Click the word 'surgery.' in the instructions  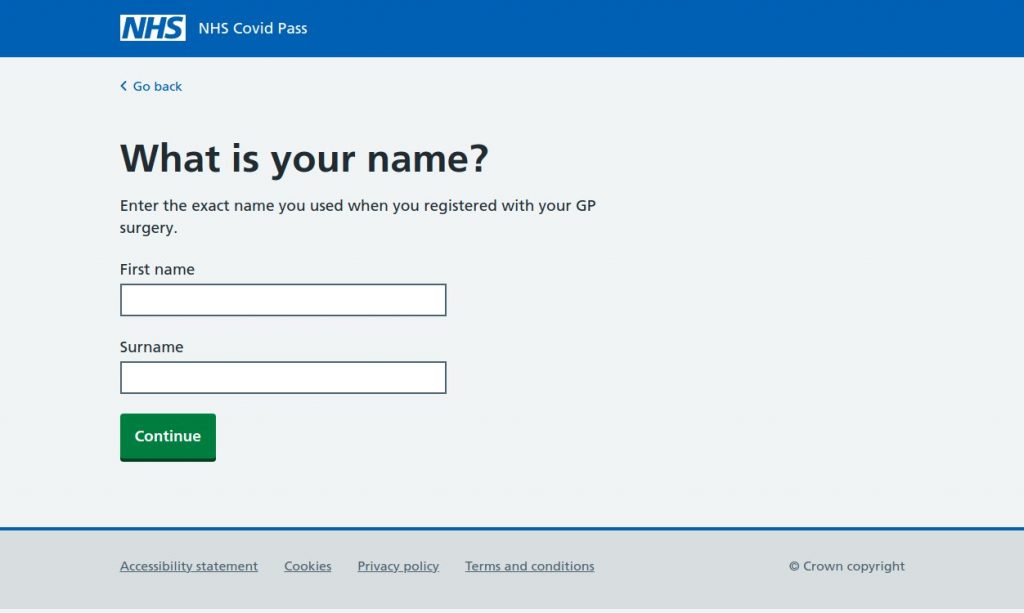pyautogui.click(x=148, y=228)
